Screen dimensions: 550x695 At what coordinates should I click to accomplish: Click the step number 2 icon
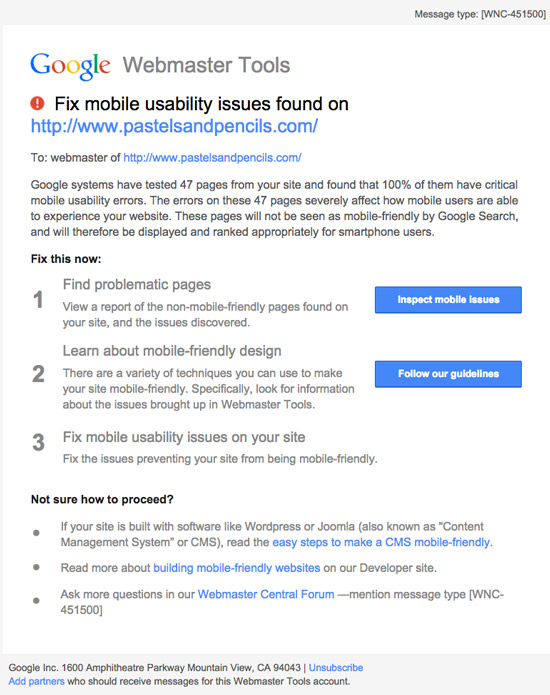click(38, 374)
